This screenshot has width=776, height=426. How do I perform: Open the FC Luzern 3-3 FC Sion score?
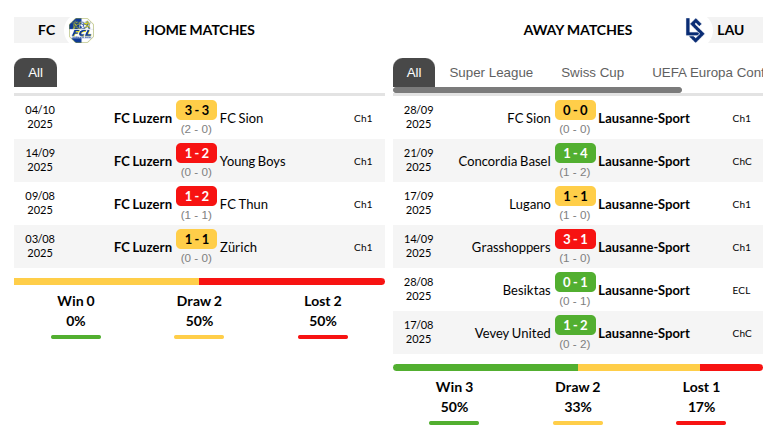[196, 110]
